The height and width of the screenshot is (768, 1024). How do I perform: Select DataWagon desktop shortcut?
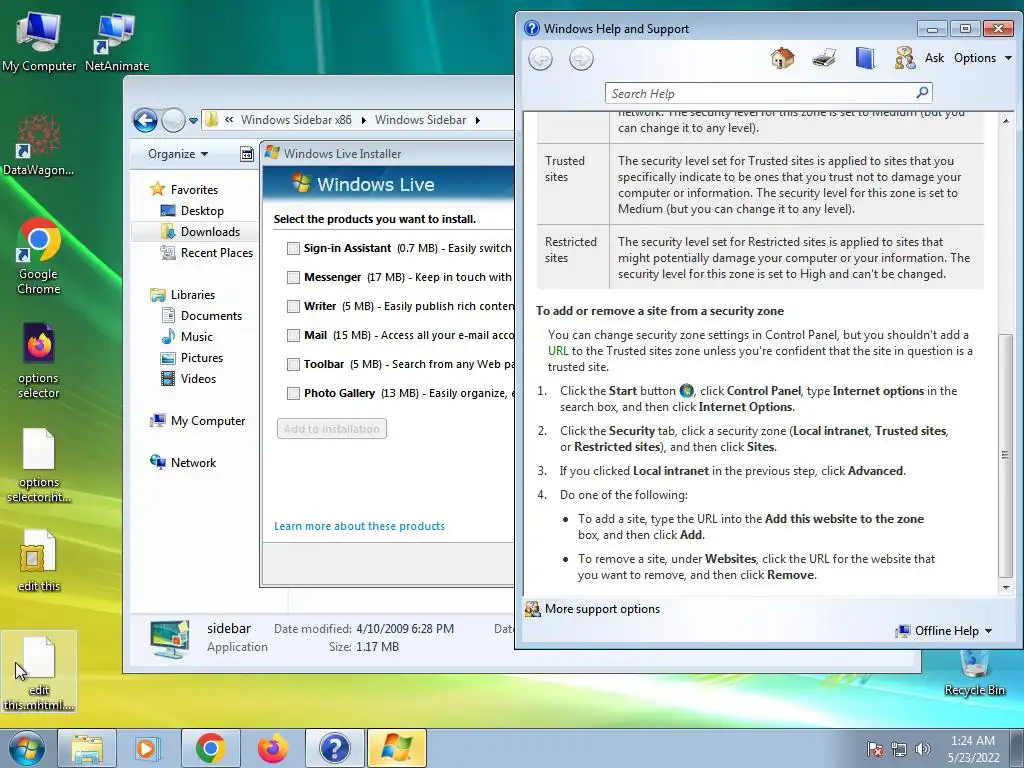(x=39, y=145)
